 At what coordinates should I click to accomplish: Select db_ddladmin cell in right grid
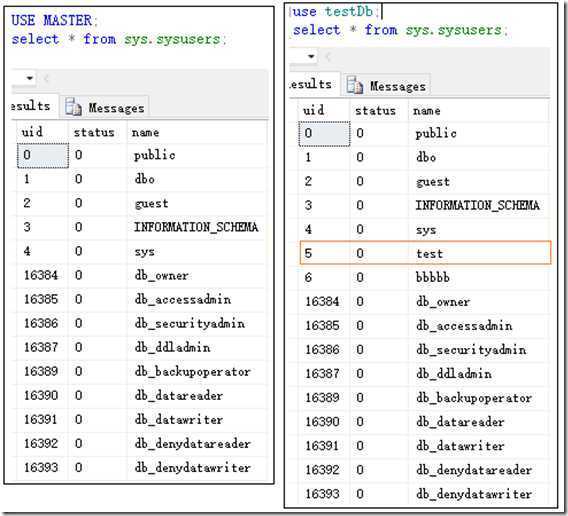pos(479,374)
